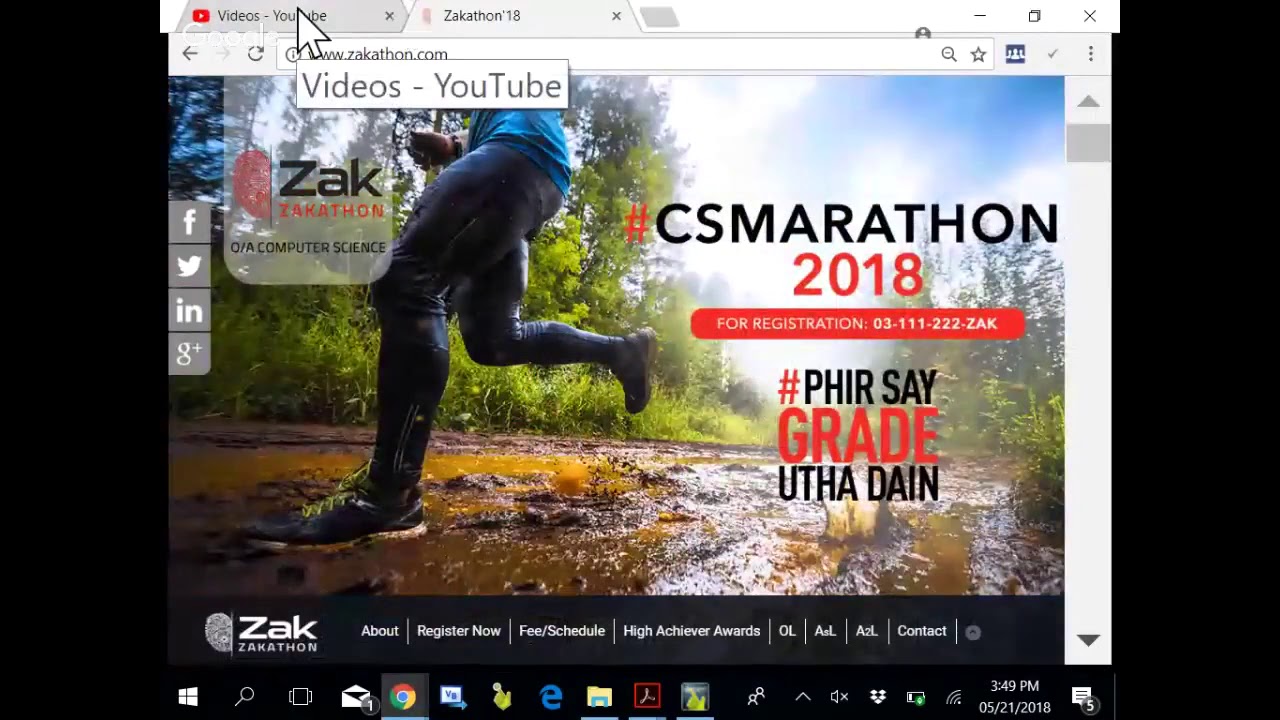Image resolution: width=1280 pixels, height=720 pixels.
Task: Open the People icon on the taskbar
Action: pyautogui.click(x=756, y=696)
